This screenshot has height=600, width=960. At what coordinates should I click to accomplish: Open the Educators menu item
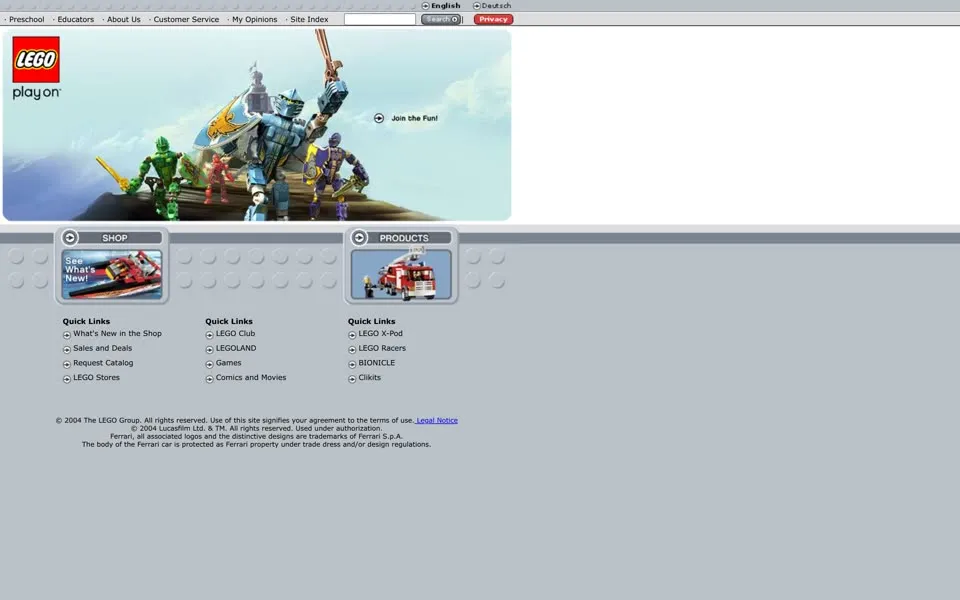76,19
